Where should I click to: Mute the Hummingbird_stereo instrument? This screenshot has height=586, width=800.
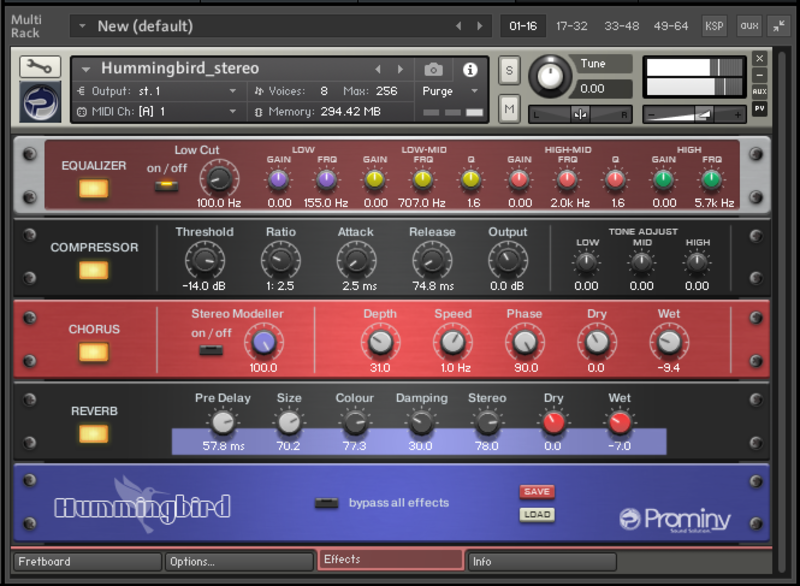(x=509, y=108)
